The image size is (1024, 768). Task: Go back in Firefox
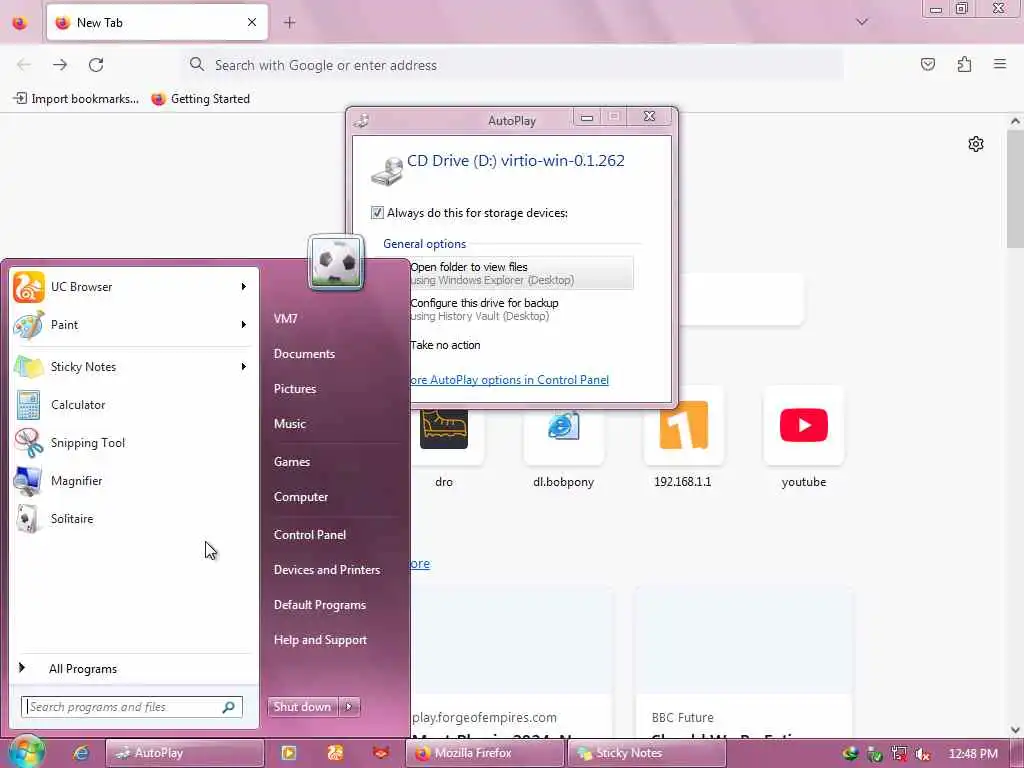(24, 65)
